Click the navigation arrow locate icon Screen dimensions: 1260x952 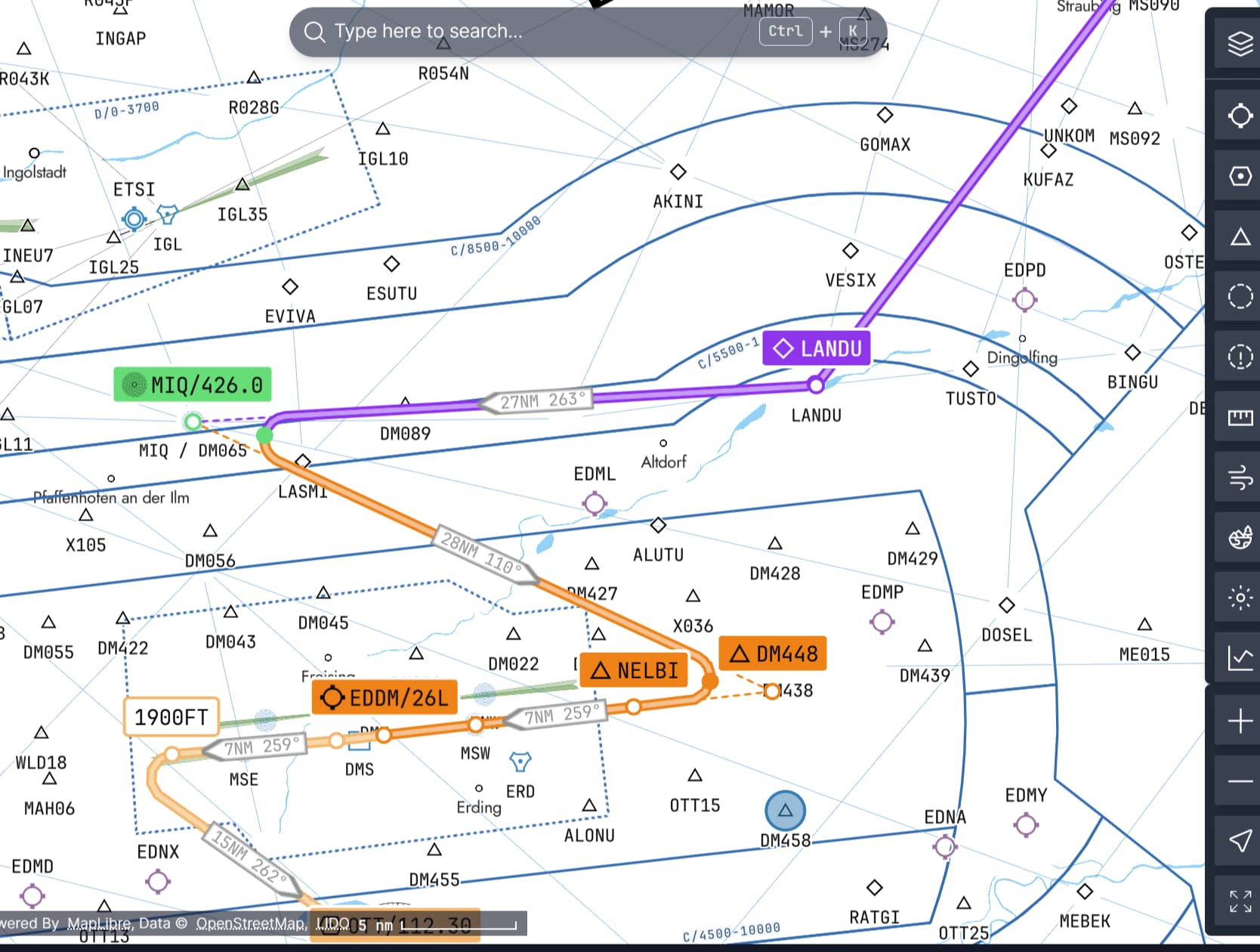click(1240, 841)
